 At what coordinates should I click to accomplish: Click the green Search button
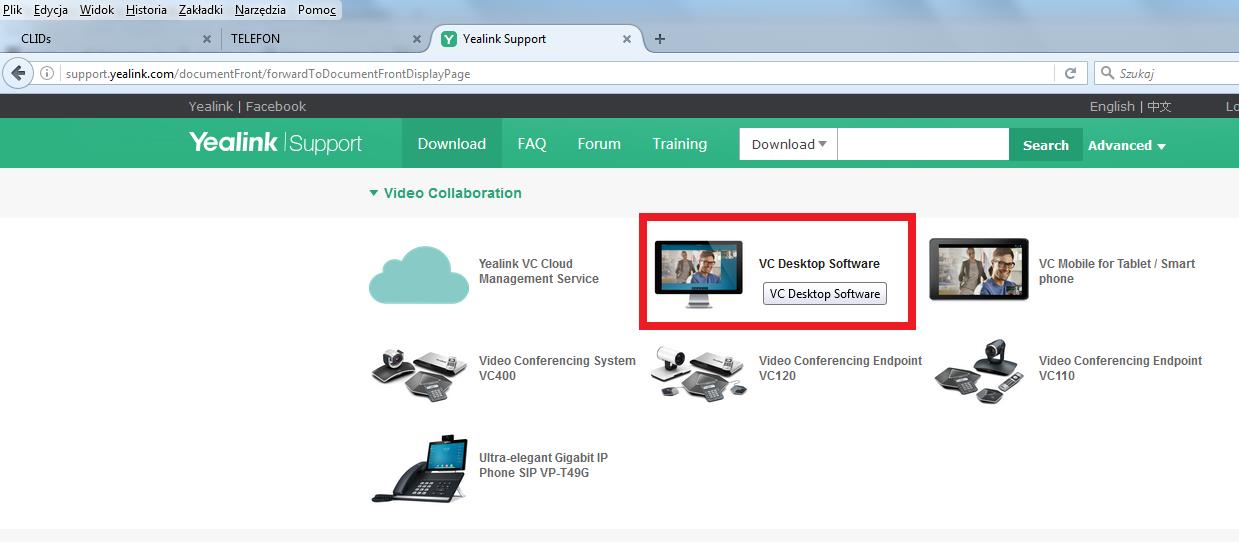point(1046,144)
